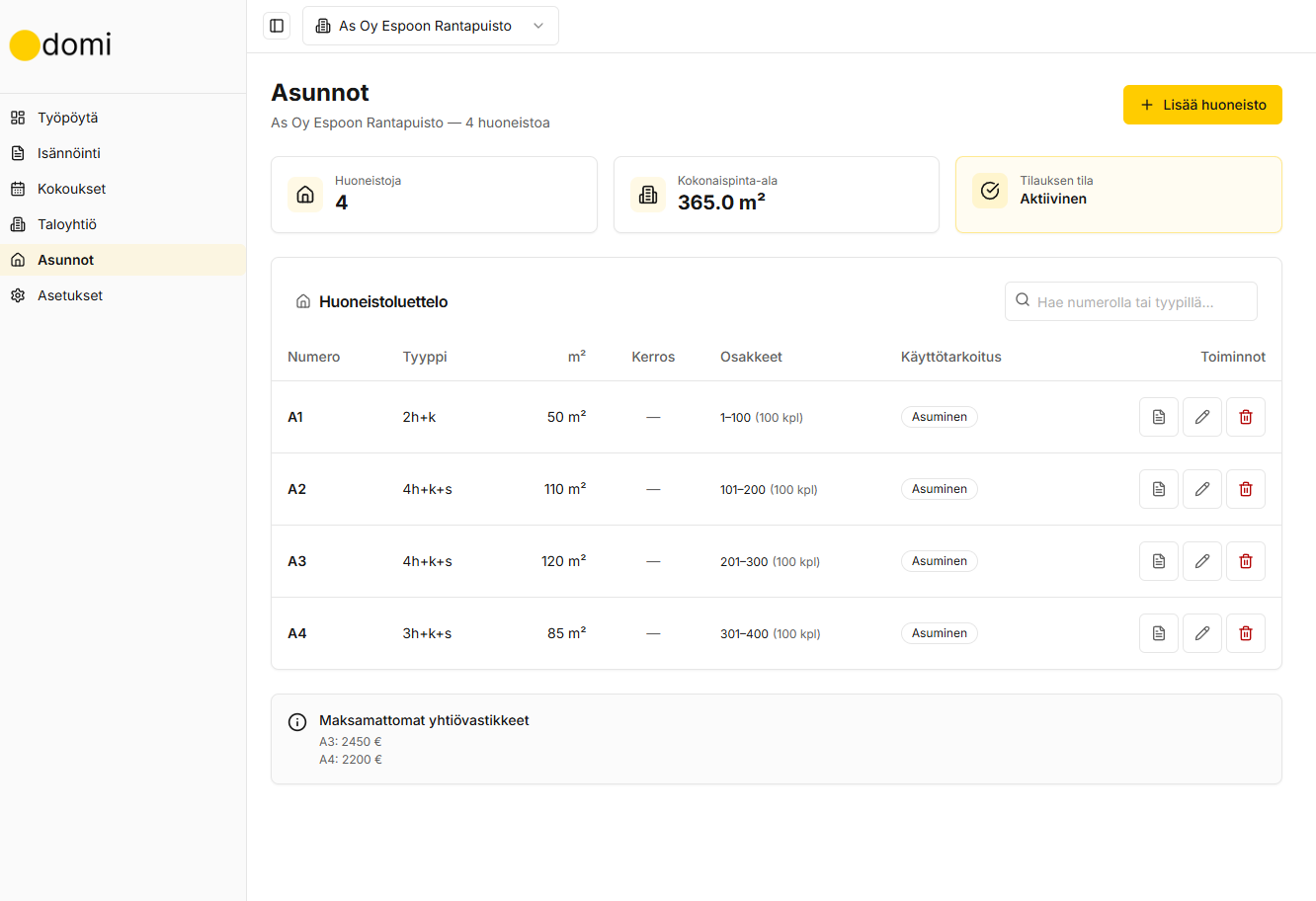The width and height of the screenshot is (1316, 901).
Task: Edit apartment A1 with the pencil icon
Action: coord(1202,417)
